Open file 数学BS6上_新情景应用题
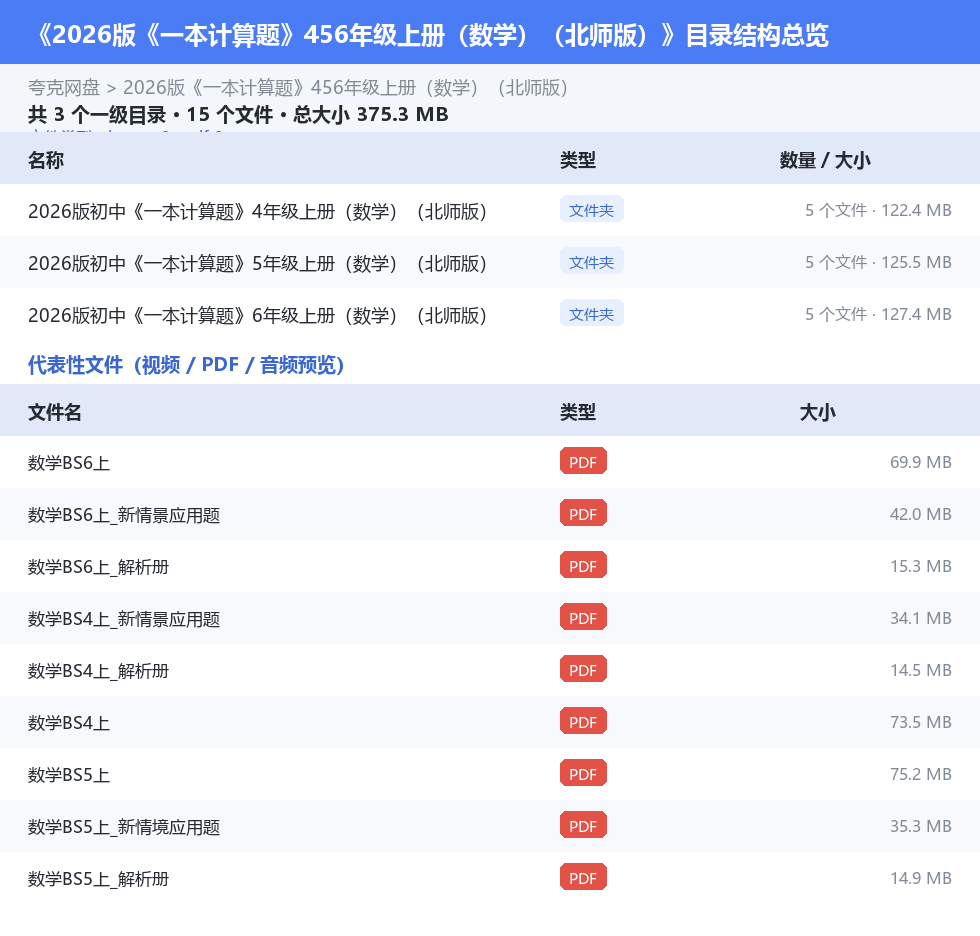The height and width of the screenshot is (936, 980). point(124,515)
